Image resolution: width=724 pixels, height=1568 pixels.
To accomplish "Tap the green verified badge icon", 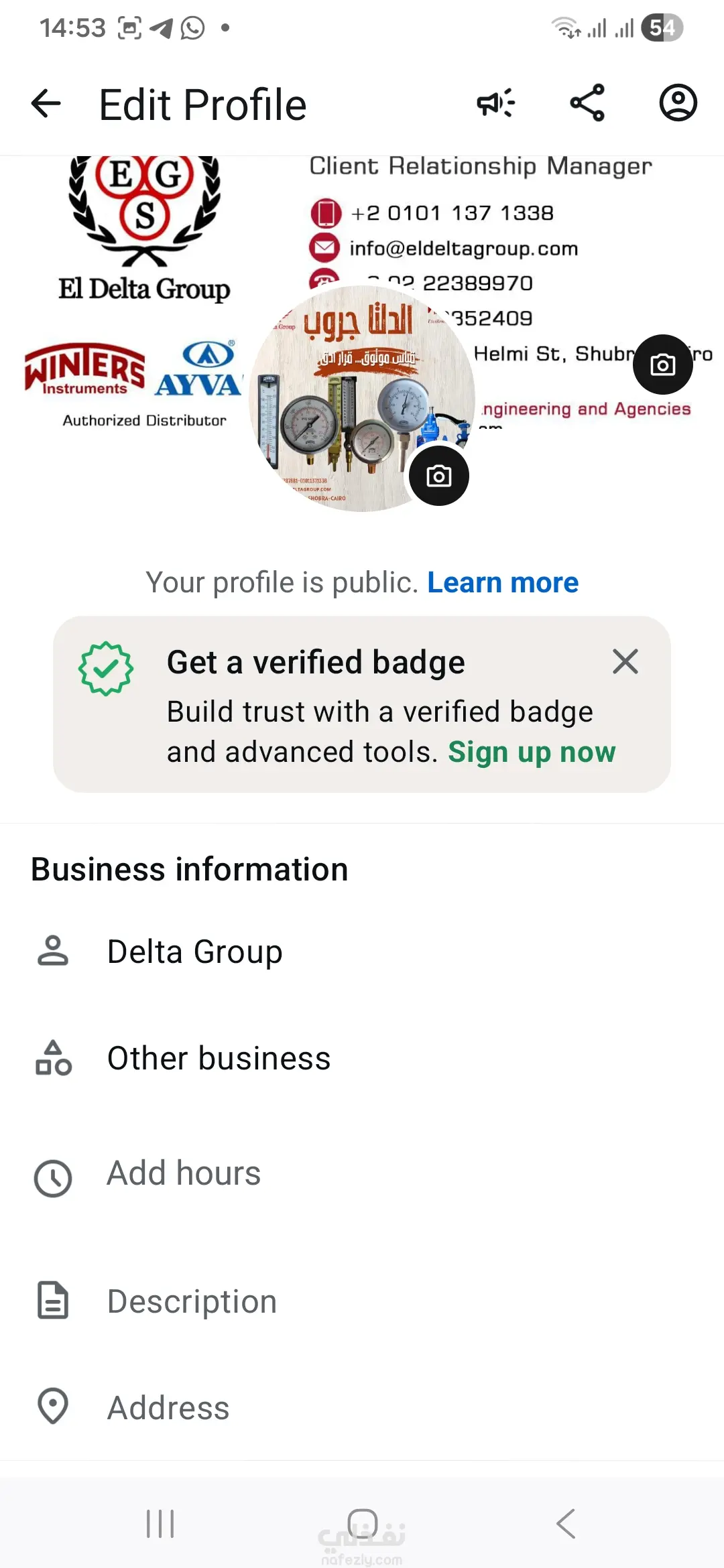I will coord(106,669).
